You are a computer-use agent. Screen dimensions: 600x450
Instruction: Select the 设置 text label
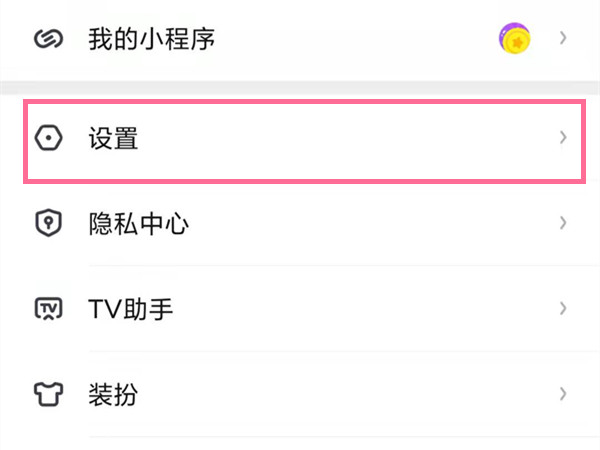pyautogui.click(x=113, y=138)
